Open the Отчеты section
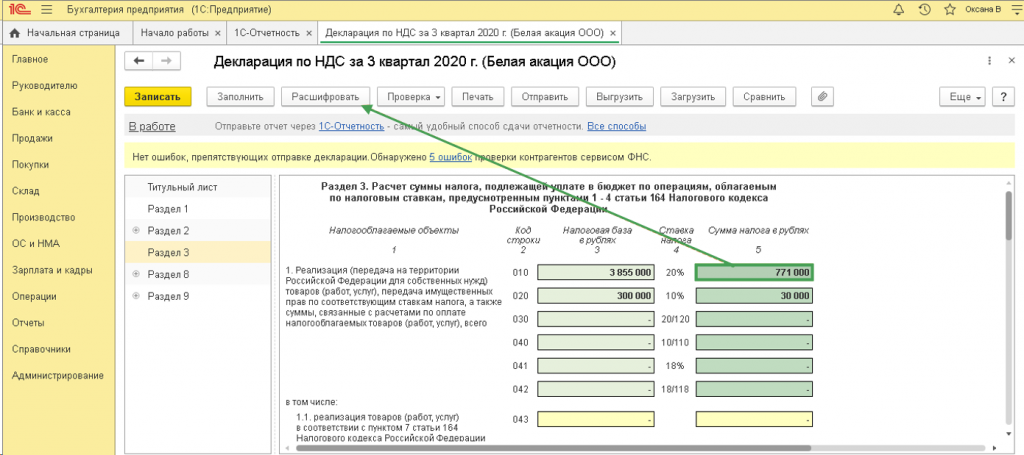Image resolution: width=1024 pixels, height=455 pixels. 28,322
